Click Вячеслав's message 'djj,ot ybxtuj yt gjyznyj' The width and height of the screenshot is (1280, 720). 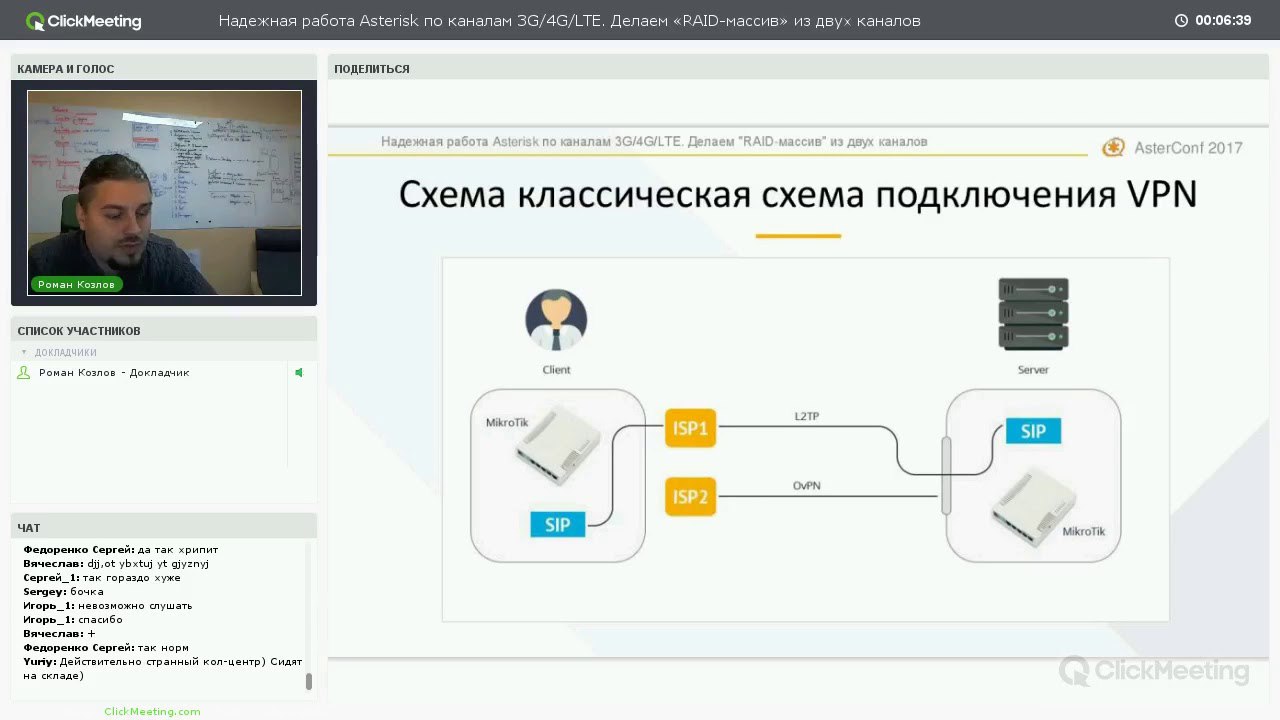tap(147, 563)
